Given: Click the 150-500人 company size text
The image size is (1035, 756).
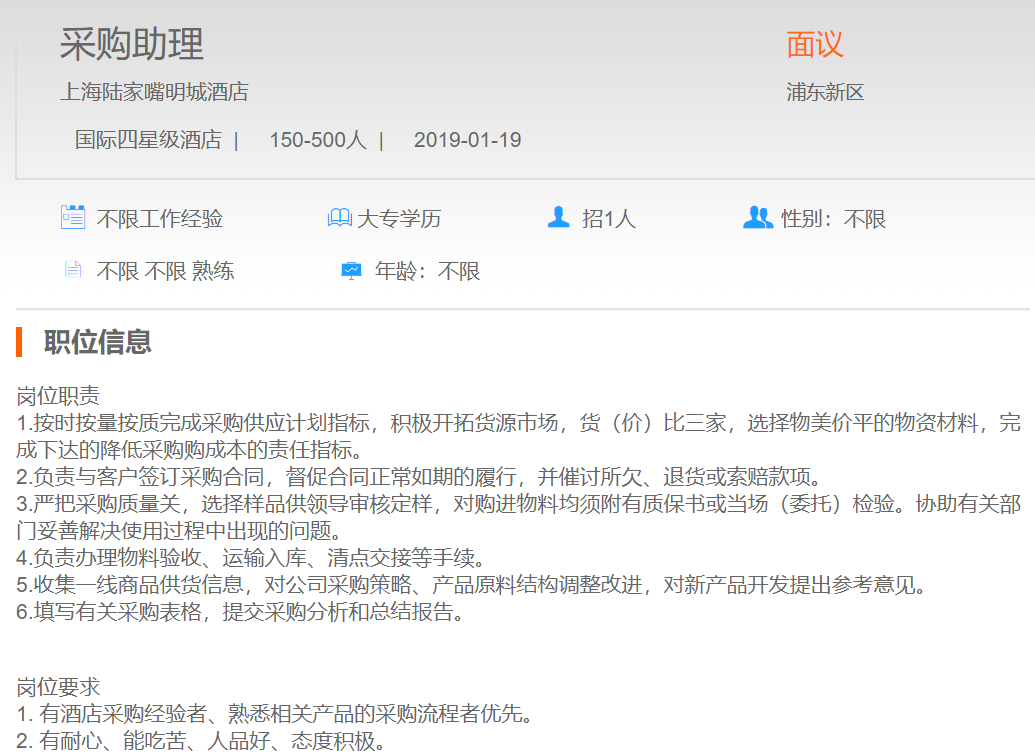Looking at the screenshot, I should 317,140.
